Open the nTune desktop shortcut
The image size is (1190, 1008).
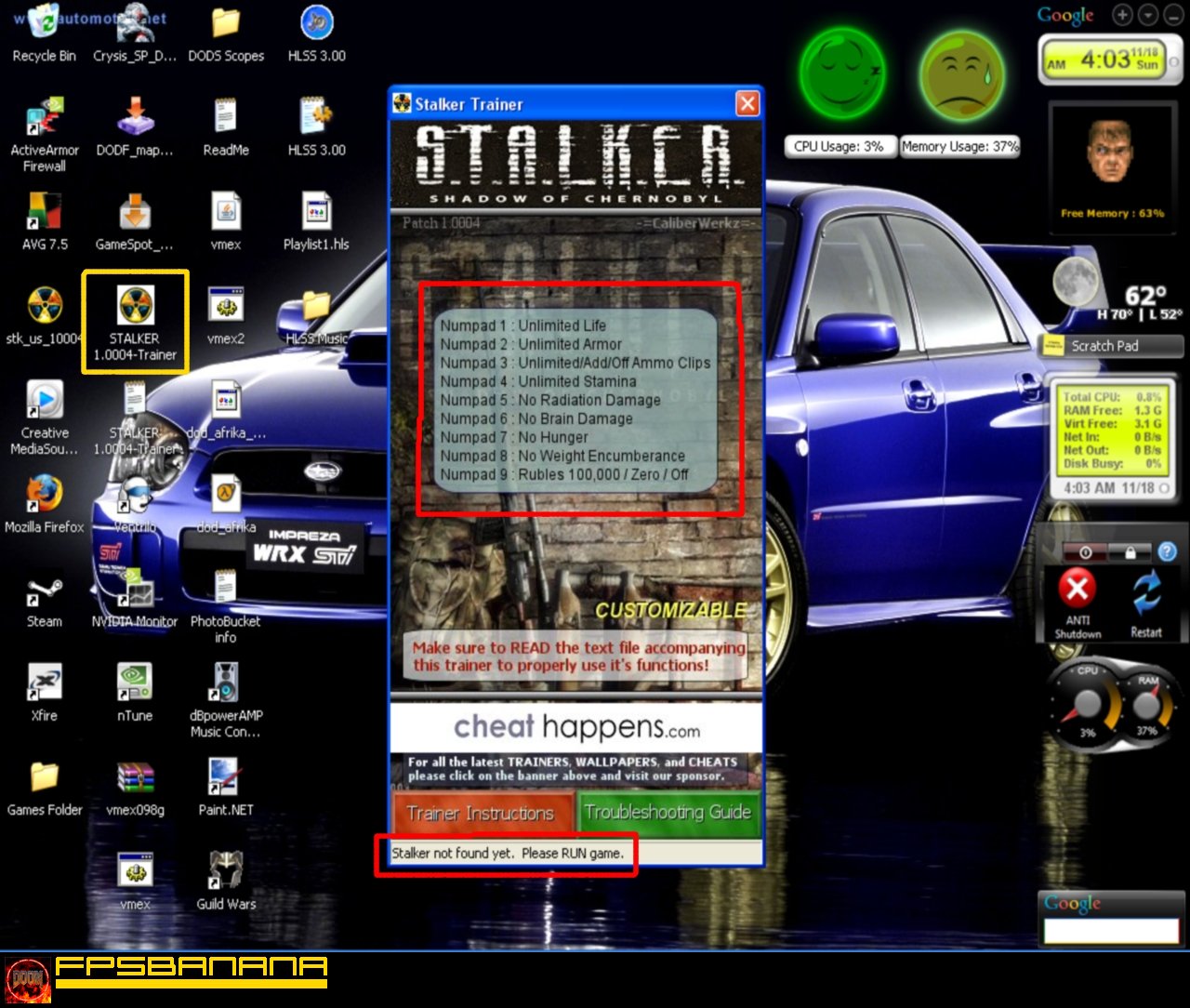point(135,694)
